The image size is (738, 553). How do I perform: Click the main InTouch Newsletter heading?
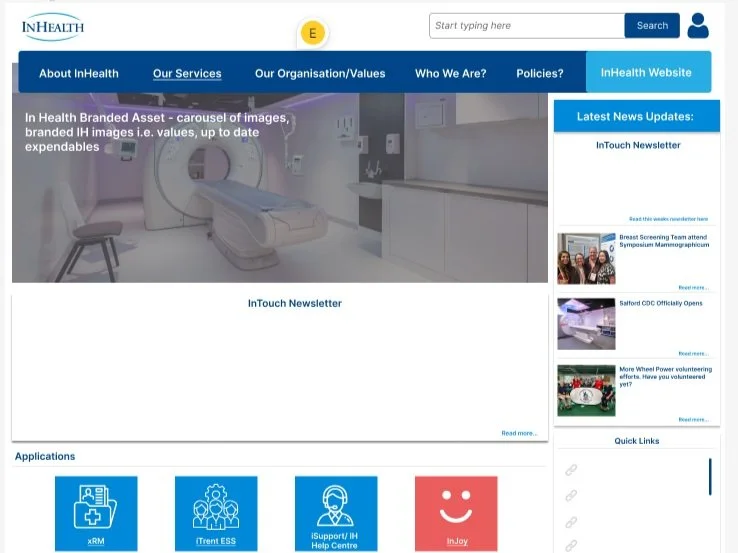point(295,304)
